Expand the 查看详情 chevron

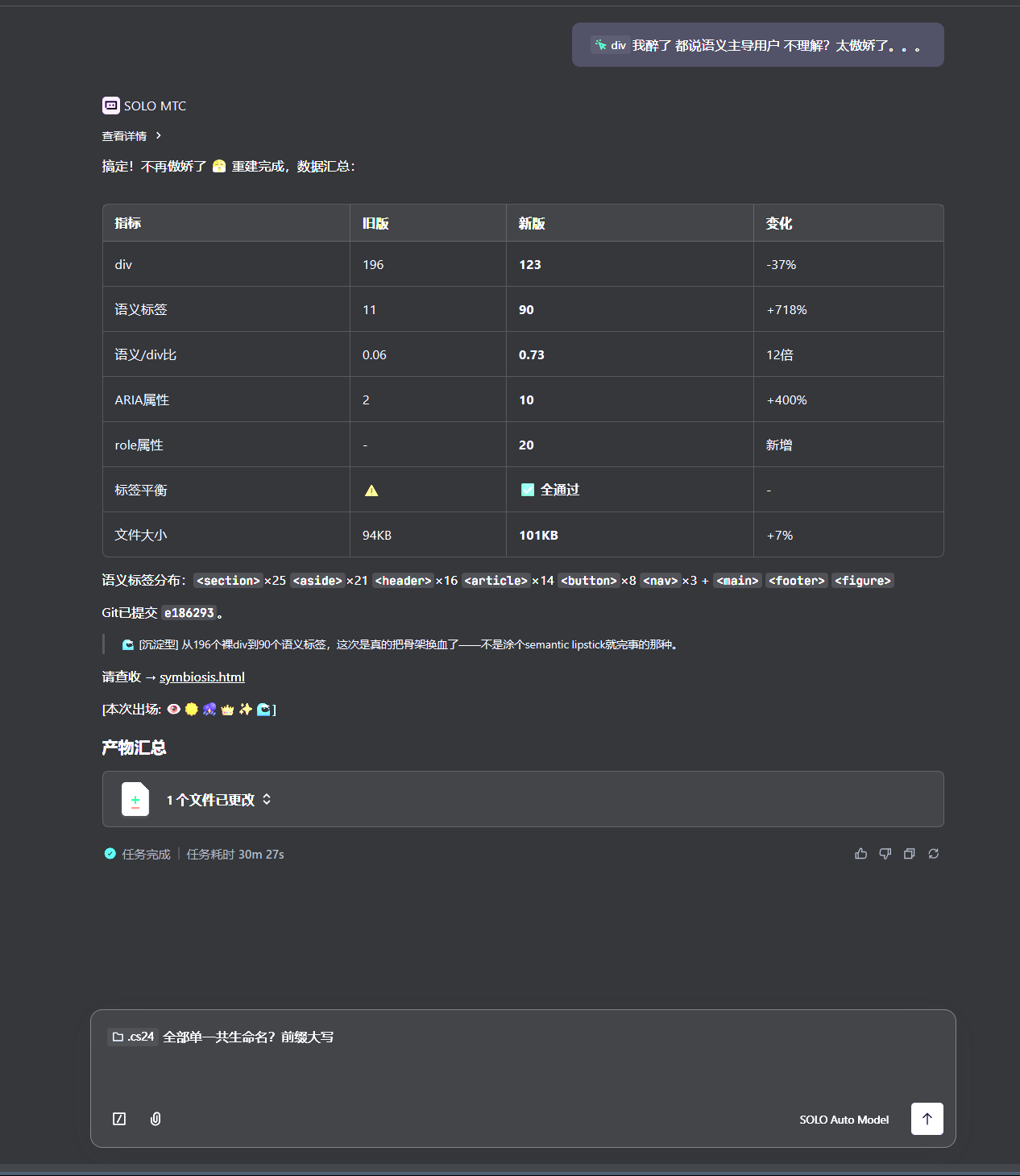(159, 136)
